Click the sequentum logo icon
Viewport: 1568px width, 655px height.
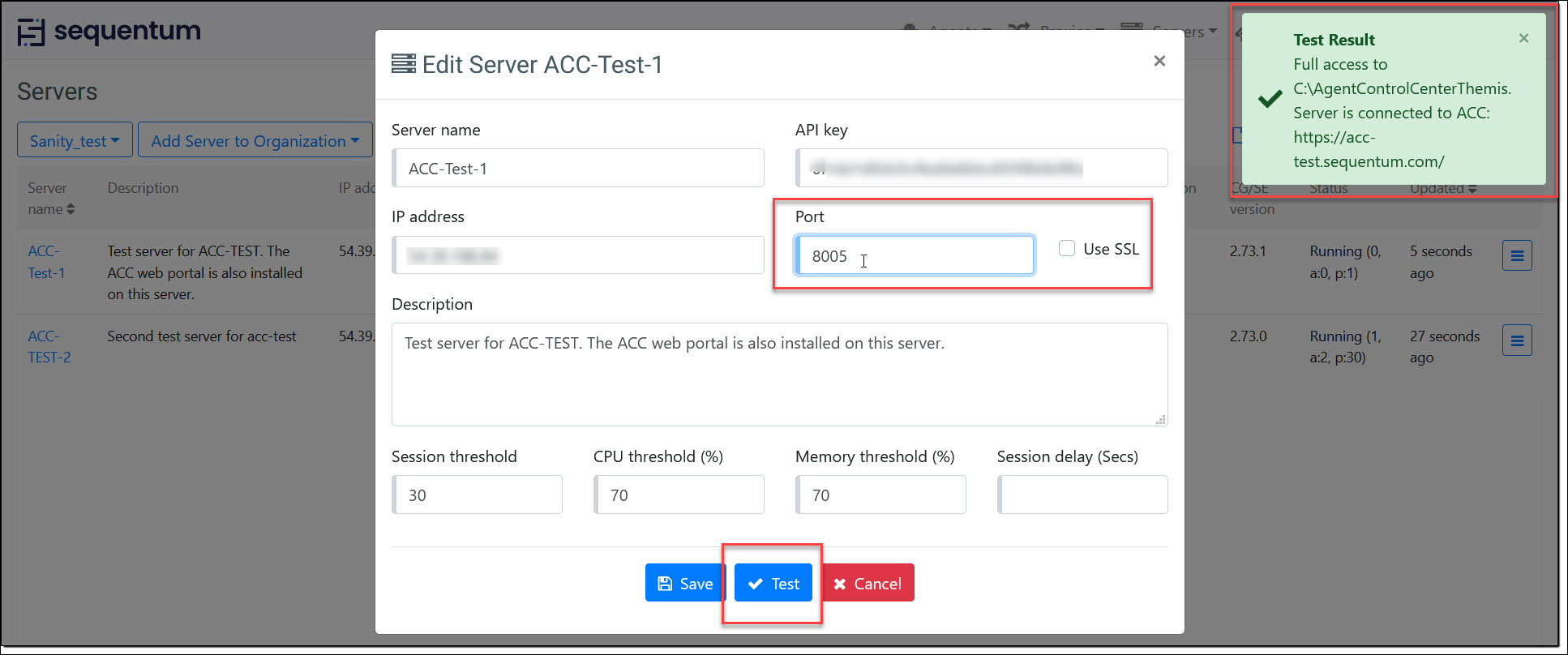pyautogui.click(x=32, y=32)
